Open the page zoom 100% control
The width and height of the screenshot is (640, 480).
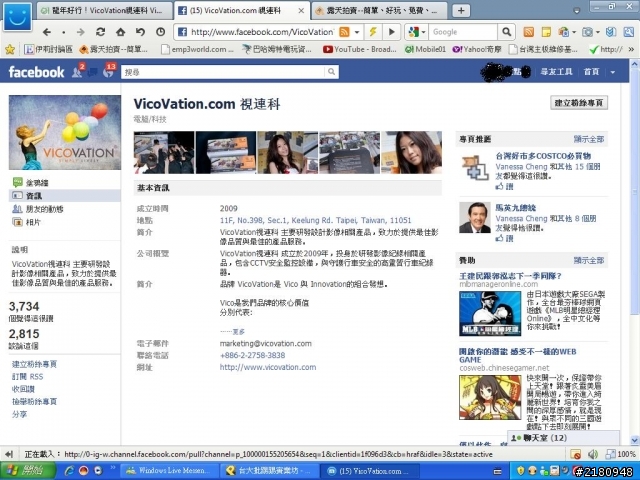[x=621, y=454]
